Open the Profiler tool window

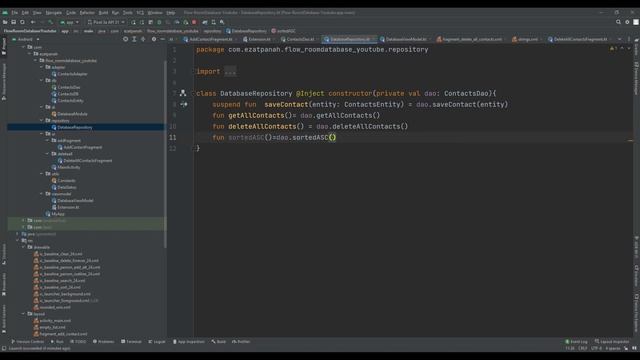coord(241,342)
